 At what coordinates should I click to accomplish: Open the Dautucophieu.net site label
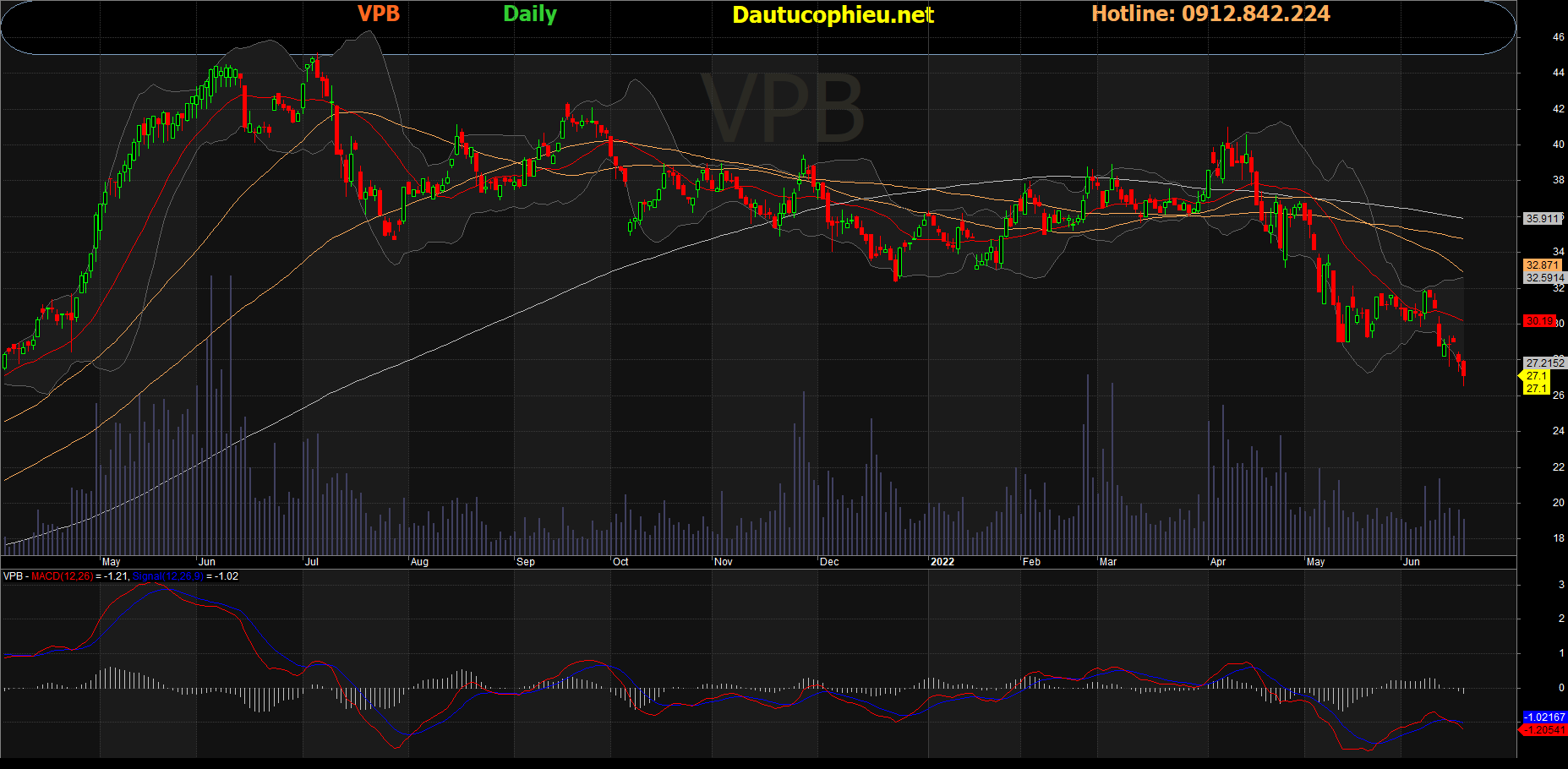click(833, 15)
